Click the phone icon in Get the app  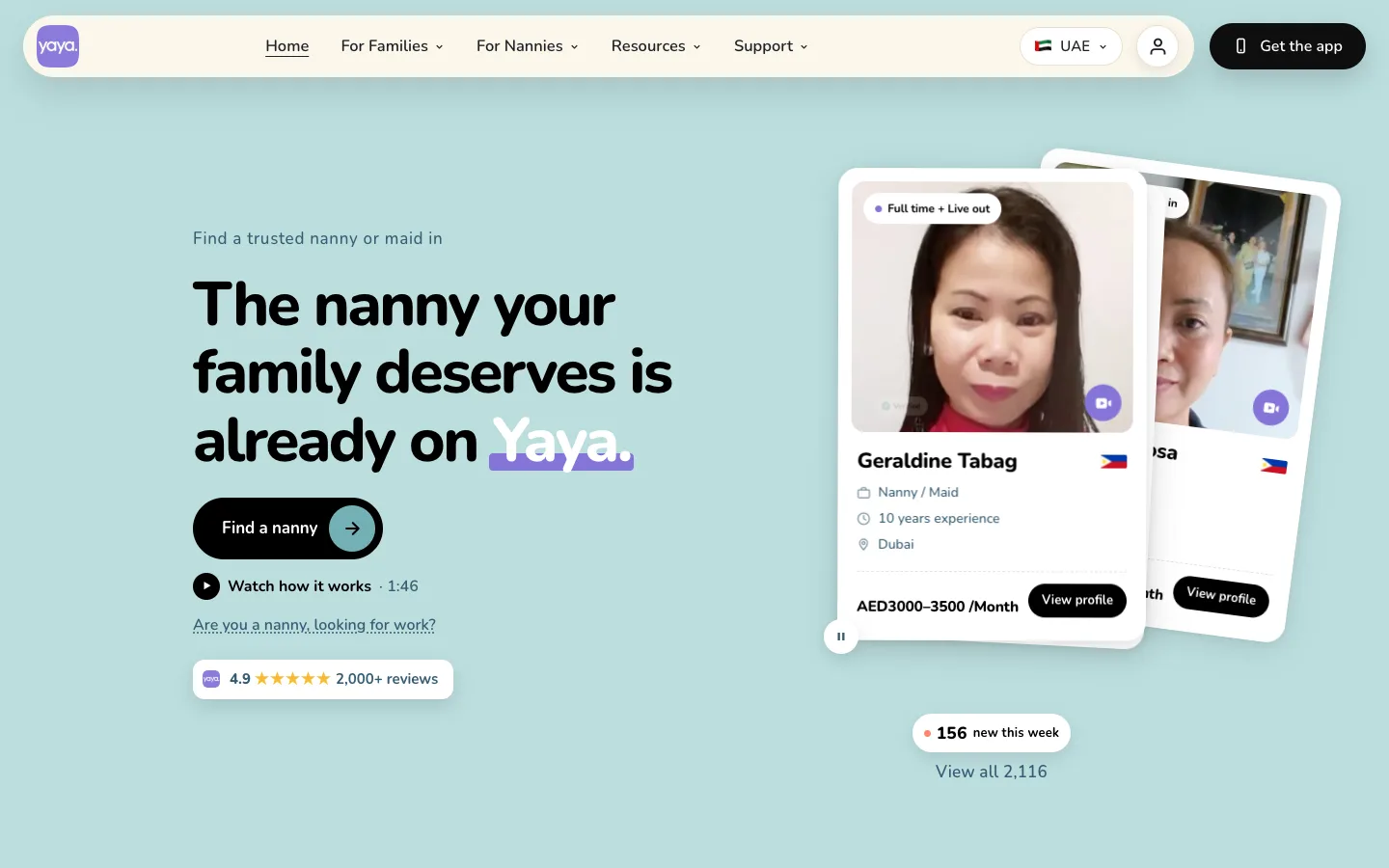coord(1240,46)
